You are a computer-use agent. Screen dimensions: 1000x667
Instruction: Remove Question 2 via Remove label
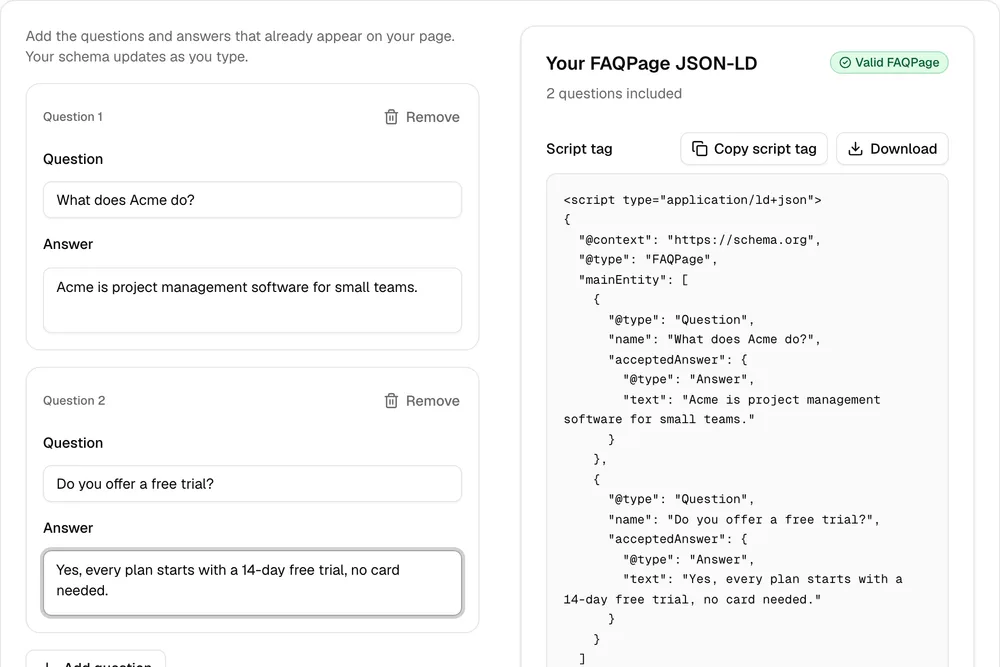click(432, 401)
